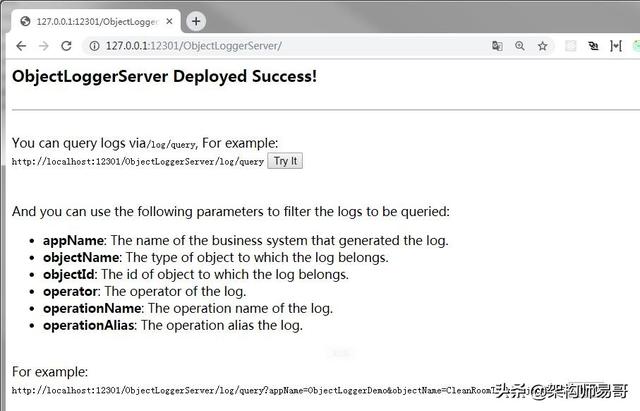Click the forward navigation arrow

tap(44, 46)
